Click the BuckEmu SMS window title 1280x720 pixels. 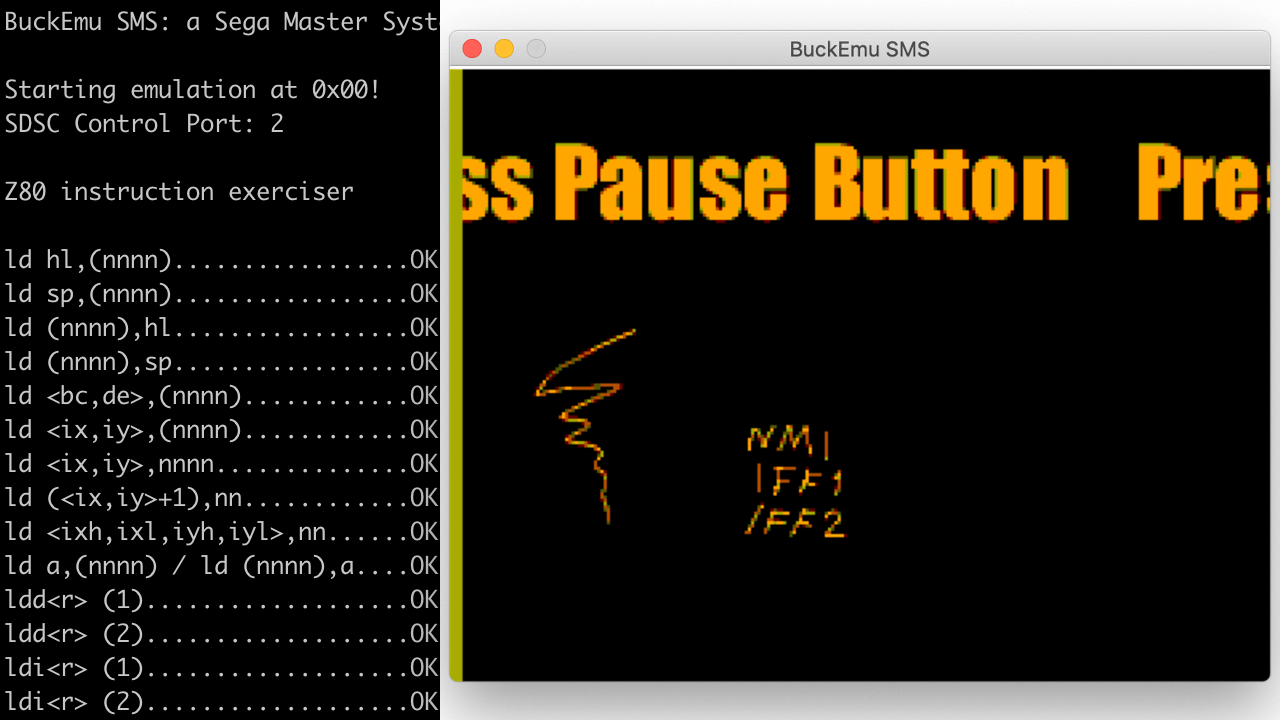(x=860, y=49)
